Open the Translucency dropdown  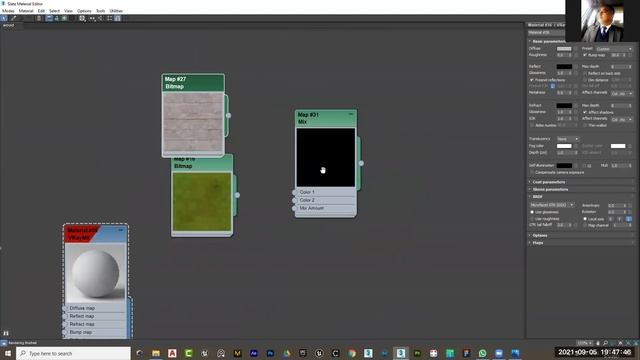(568, 139)
